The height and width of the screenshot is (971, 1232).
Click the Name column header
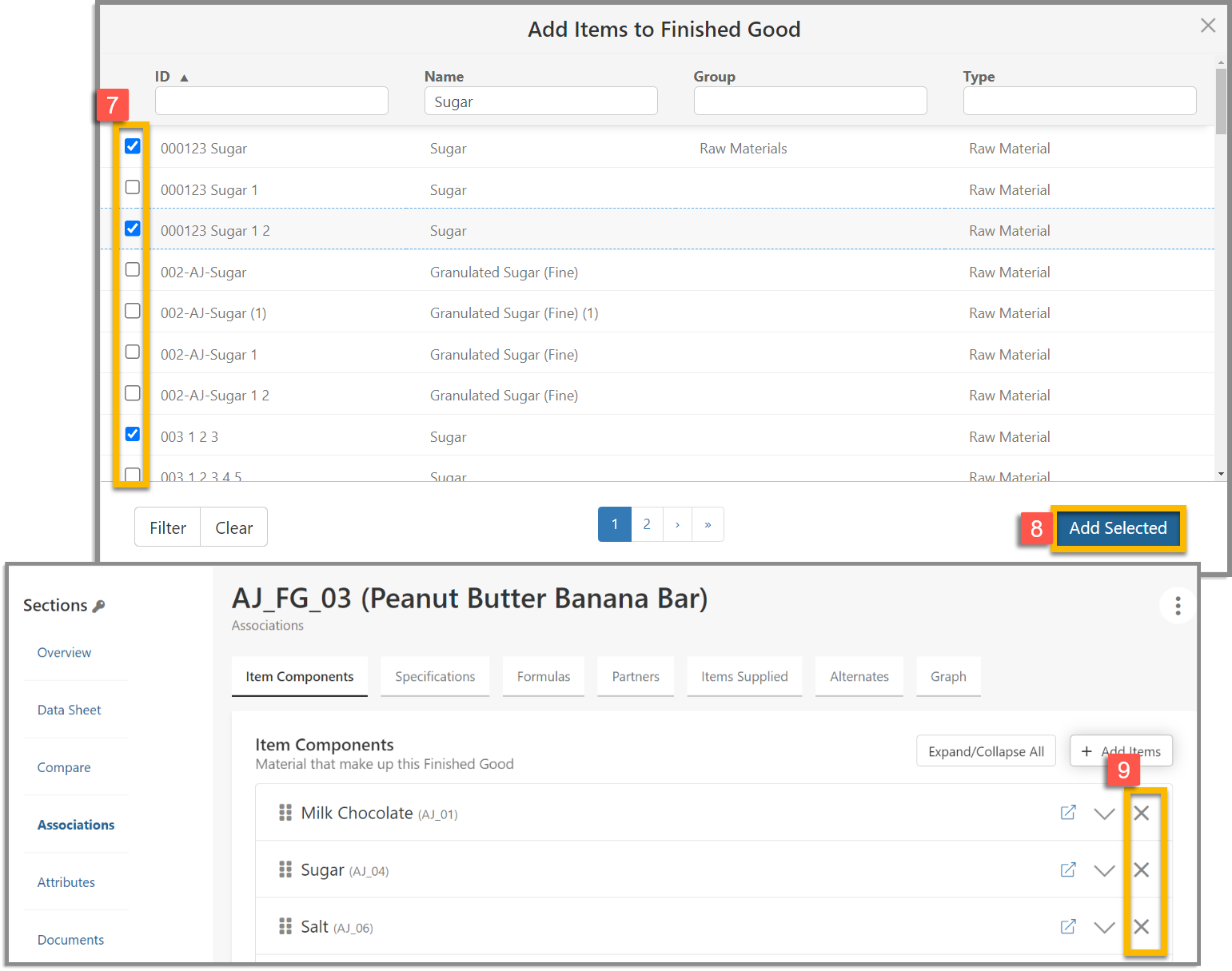click(x=444, y=77)
